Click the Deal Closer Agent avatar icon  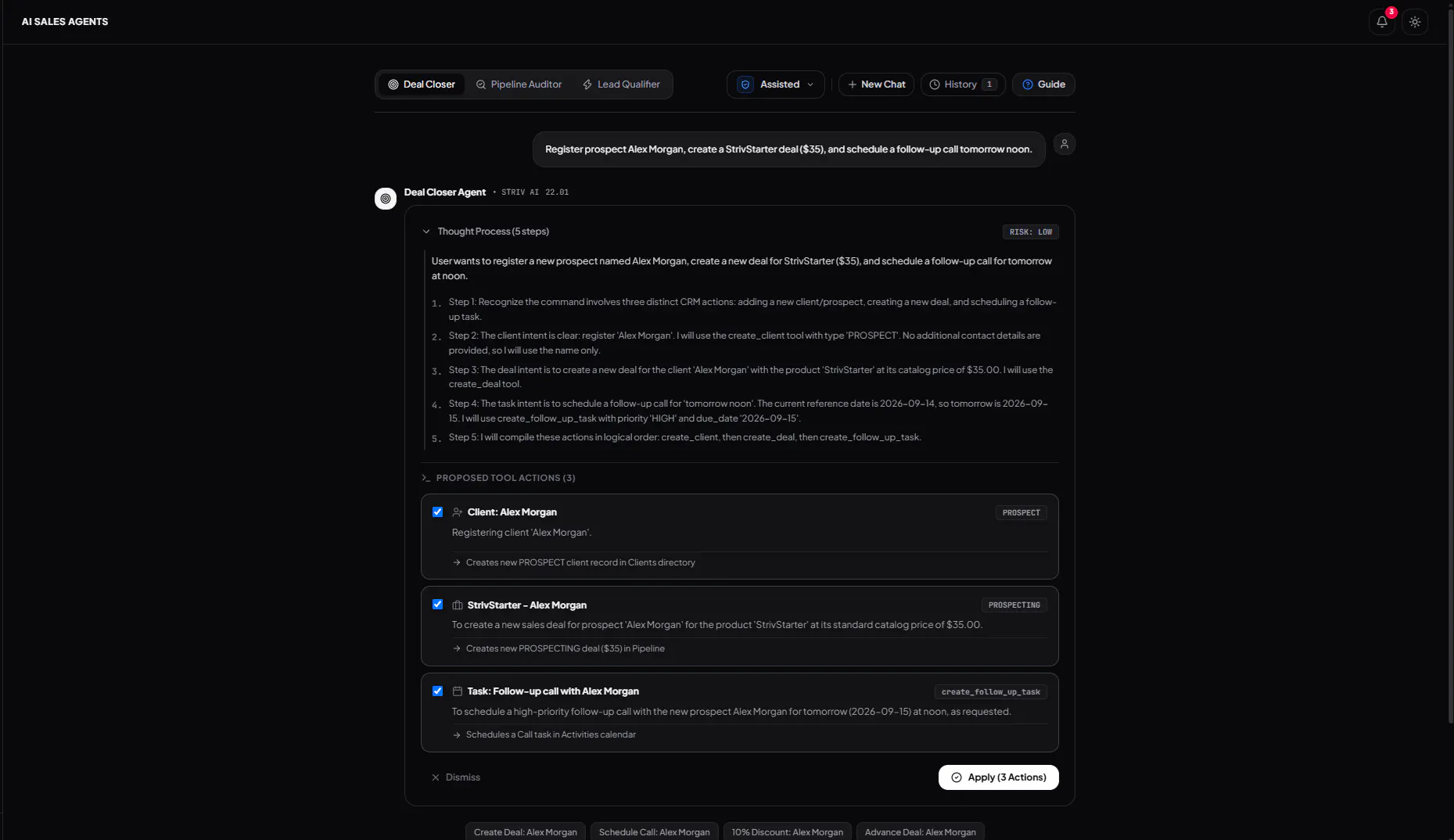(x=386, y=199)
